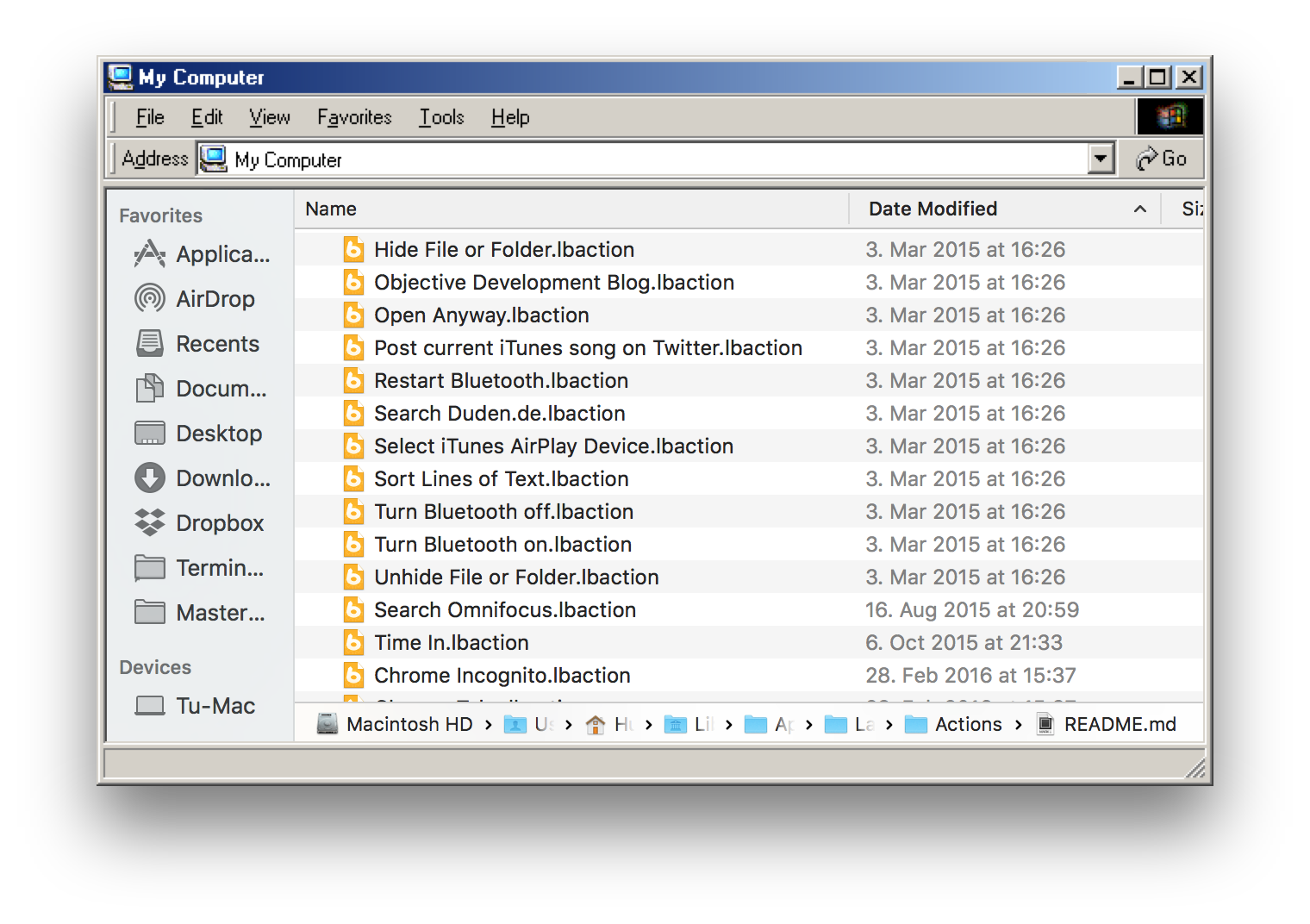Select Select iTunes AirPlay Device.lbaction row
Viewport: 1310px width, 924px height.
point(749,446)
